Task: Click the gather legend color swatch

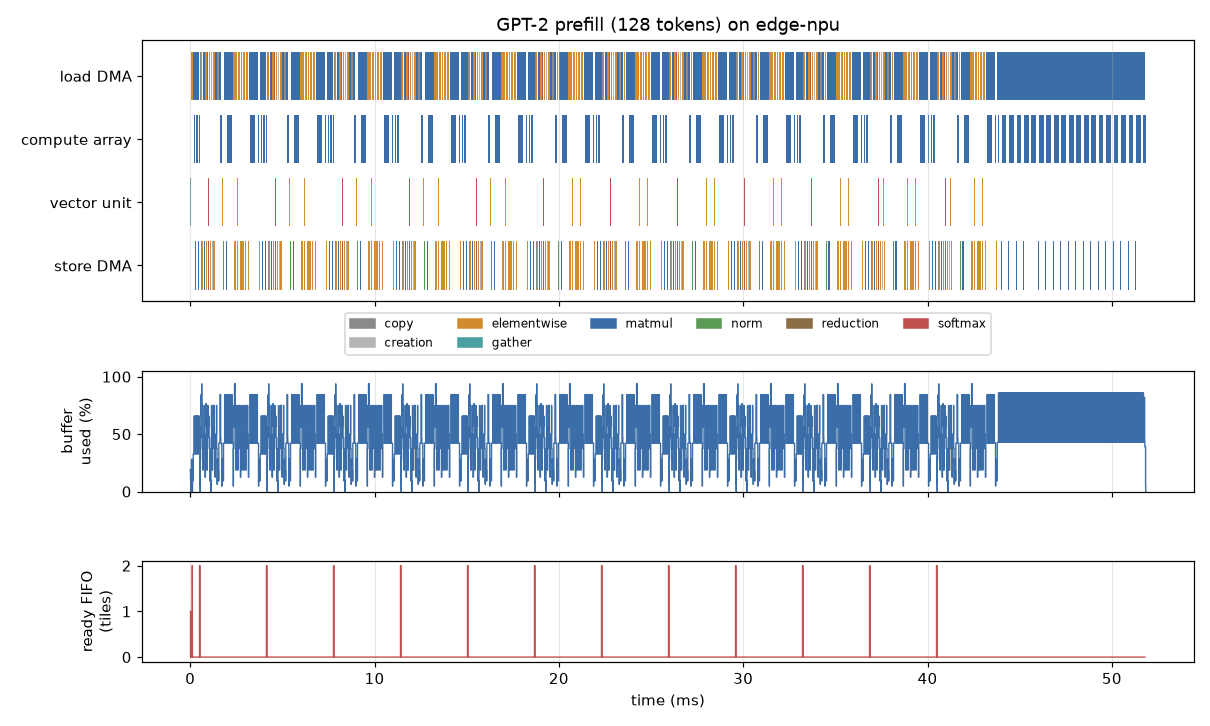Action: (x=469, y=342)
